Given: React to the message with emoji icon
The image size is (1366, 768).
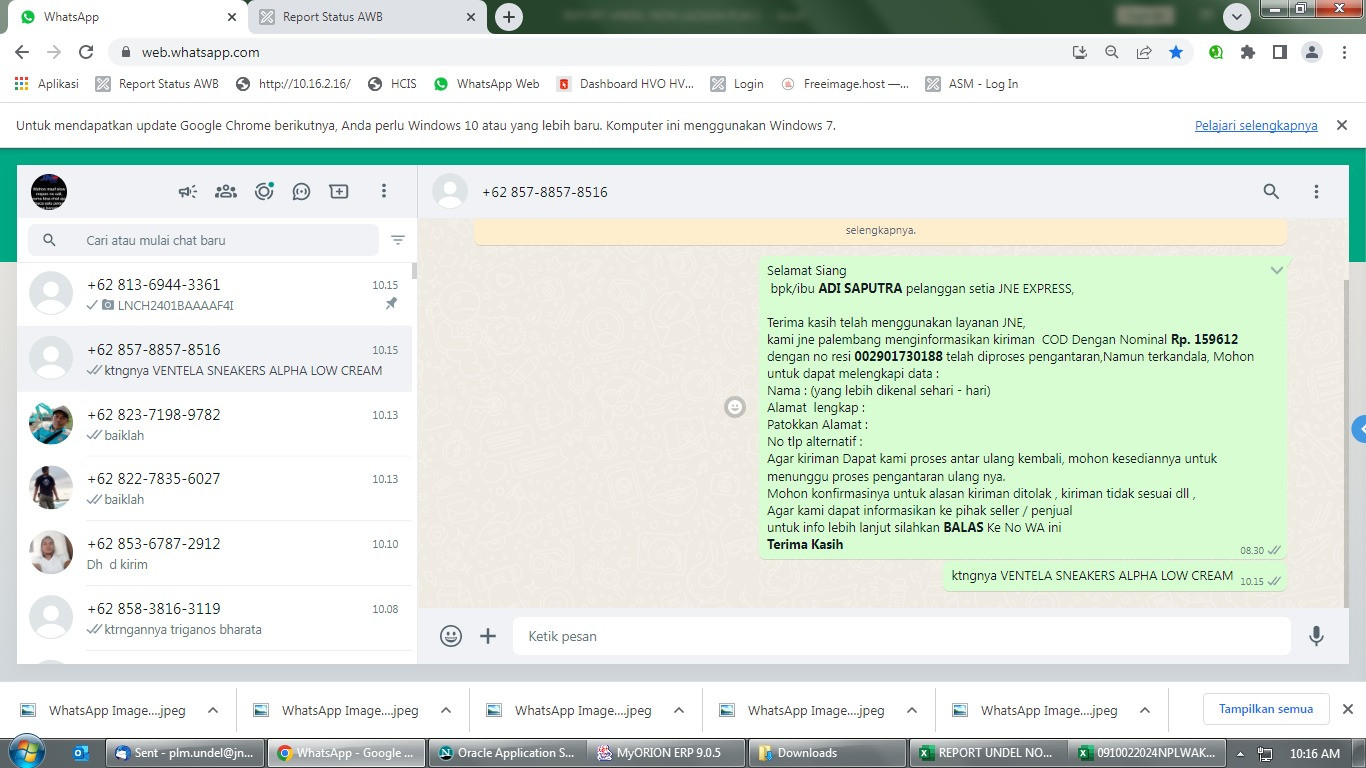Looking at the screenshot, I should click(x=735, y=407).
